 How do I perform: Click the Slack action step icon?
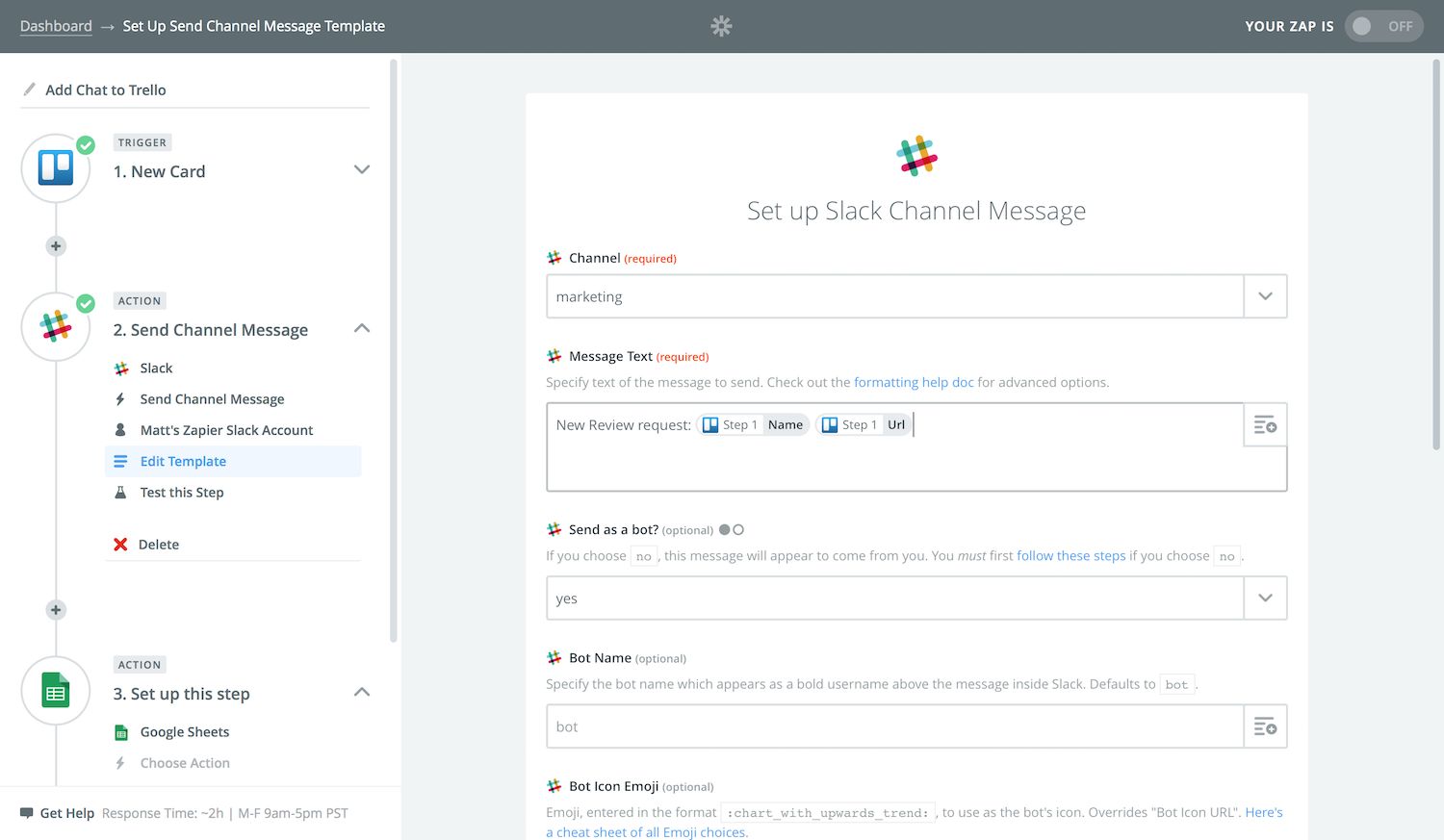tap(56, 327)
